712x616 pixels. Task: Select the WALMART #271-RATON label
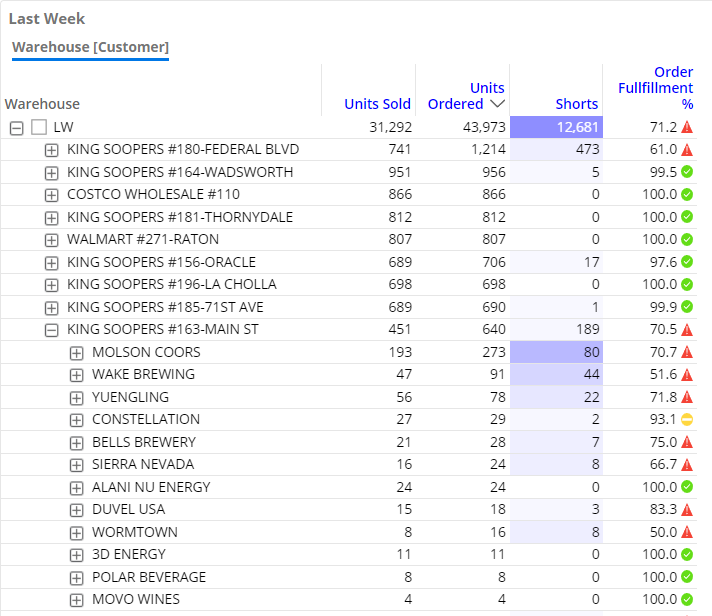(143, 239)
